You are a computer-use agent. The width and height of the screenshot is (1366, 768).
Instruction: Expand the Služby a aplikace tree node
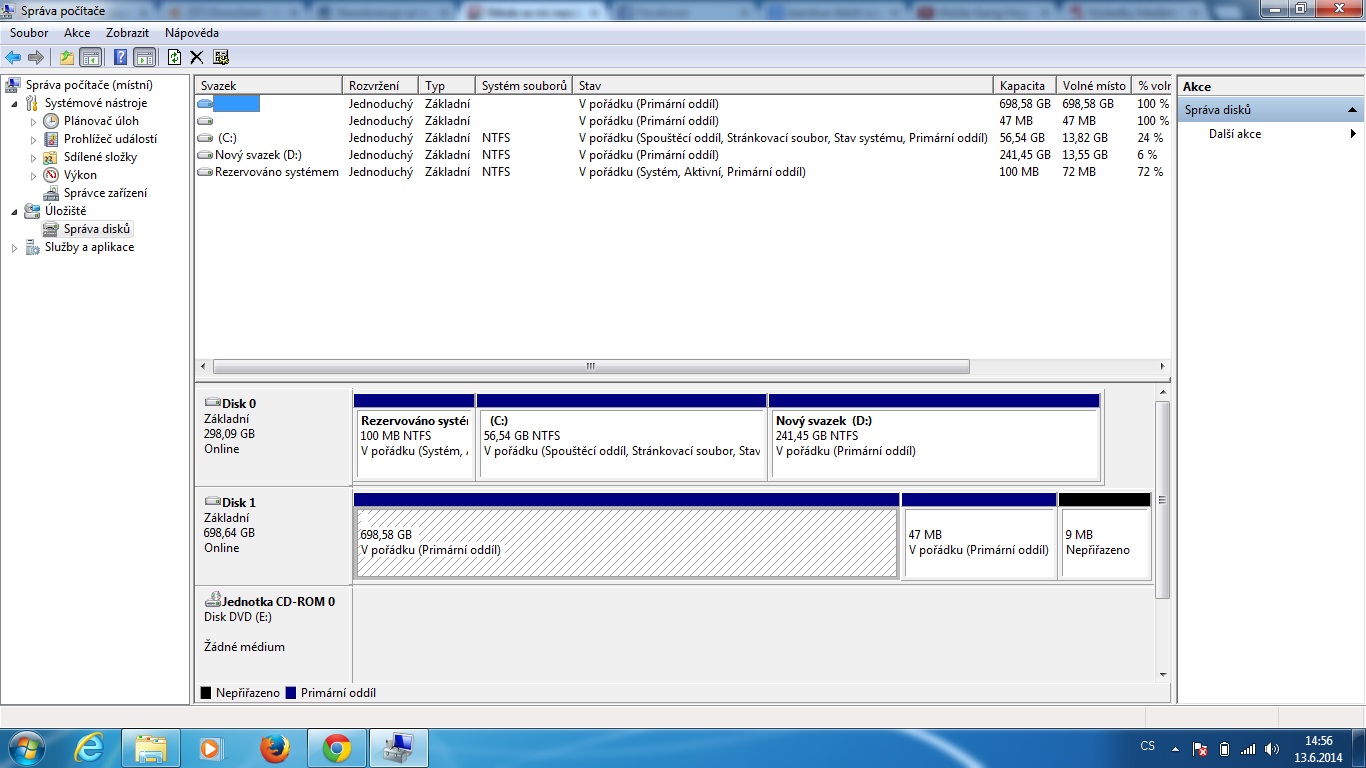point(14,247)
